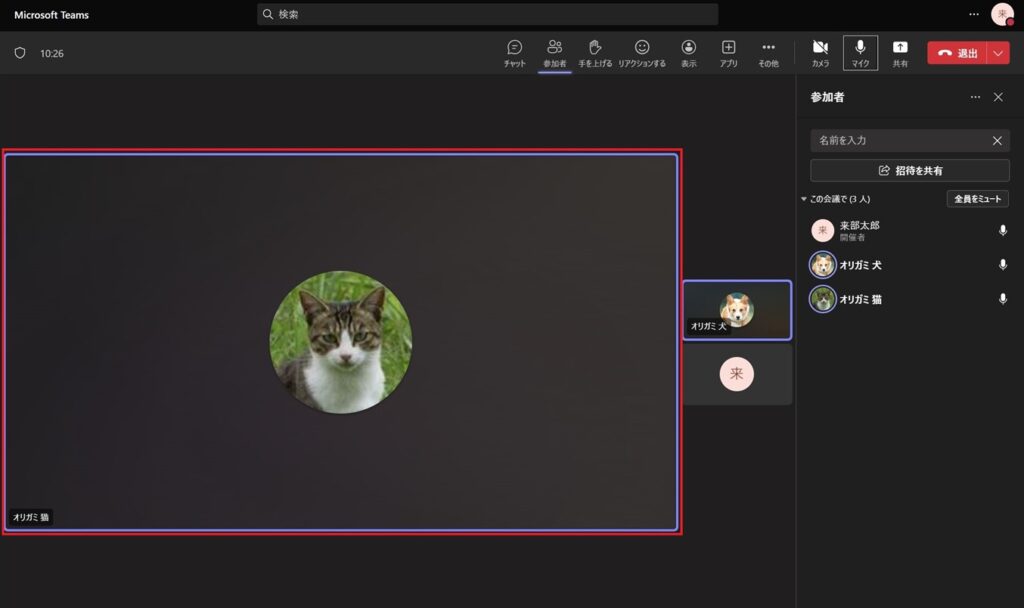Open reactions (リアクションする) menu
This screenshot has height=608, width=1024.
[x=642, y=52]
